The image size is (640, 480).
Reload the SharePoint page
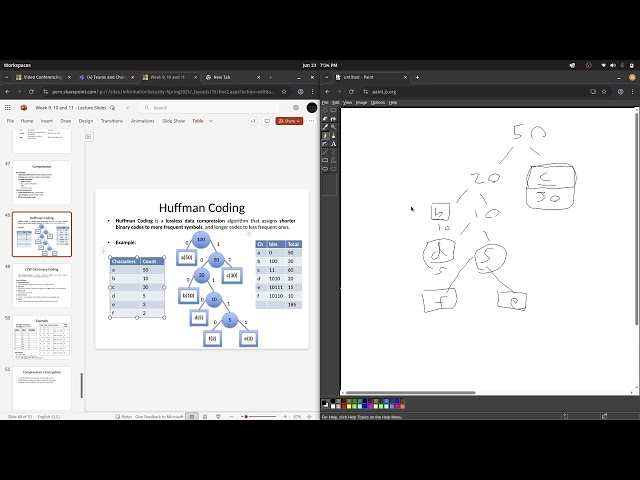31,92
